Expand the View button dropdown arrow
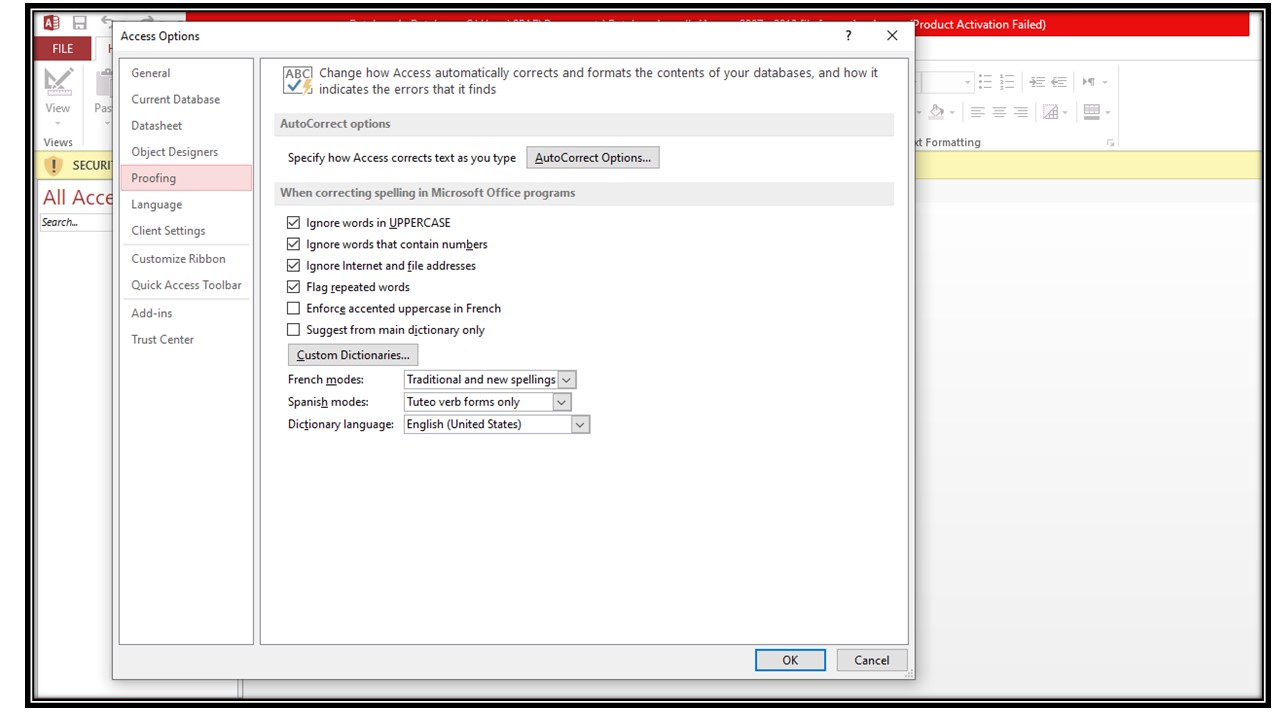 point(58,124)
